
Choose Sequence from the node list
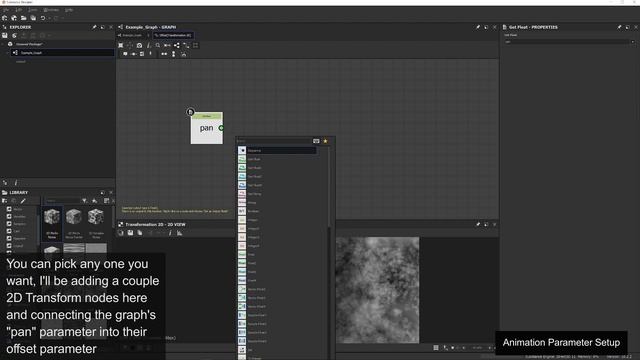click(277, 150)
